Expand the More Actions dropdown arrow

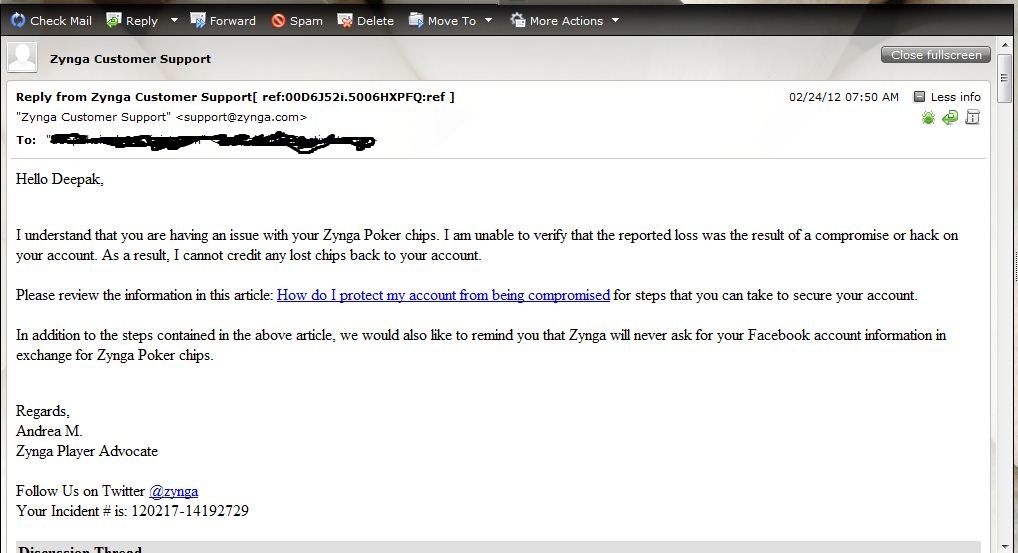click(x=615, y=20)
